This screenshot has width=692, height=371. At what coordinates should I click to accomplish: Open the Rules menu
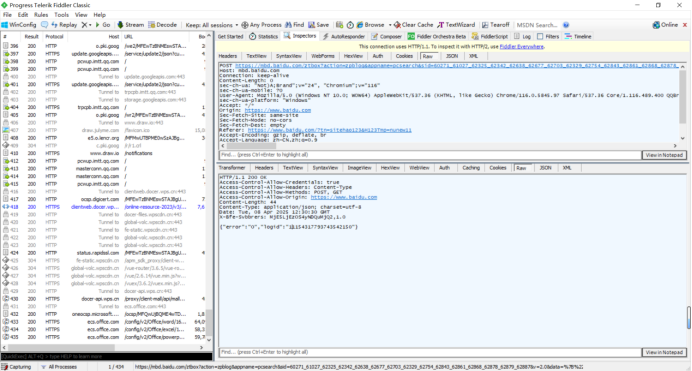(41, 15)
